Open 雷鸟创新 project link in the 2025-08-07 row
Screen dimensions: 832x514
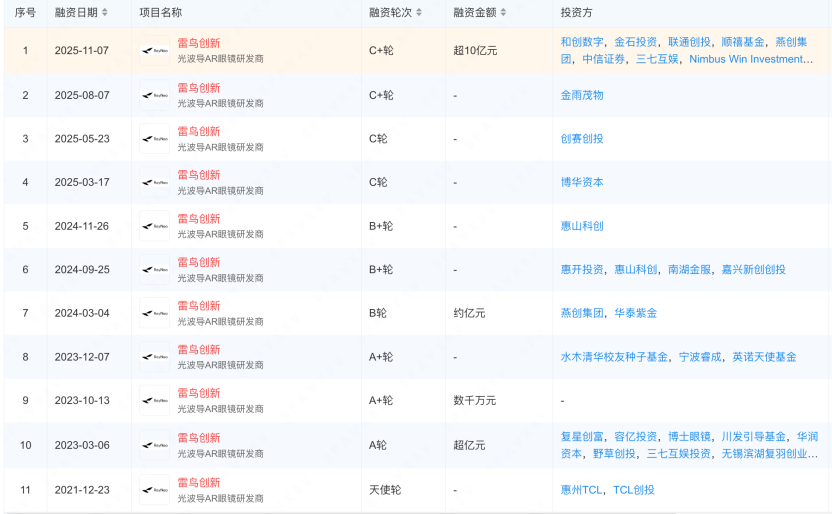[x=199, y=88]
